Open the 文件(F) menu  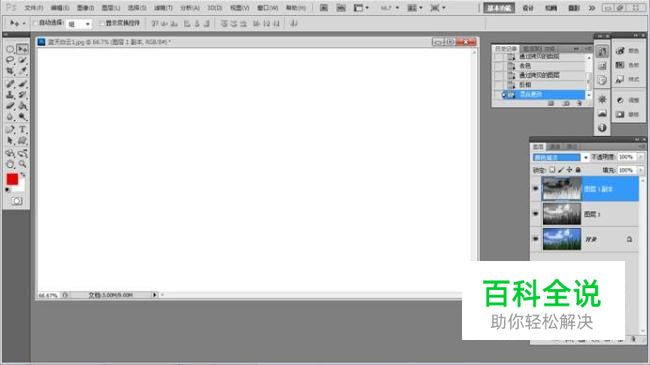click(34, 8)
